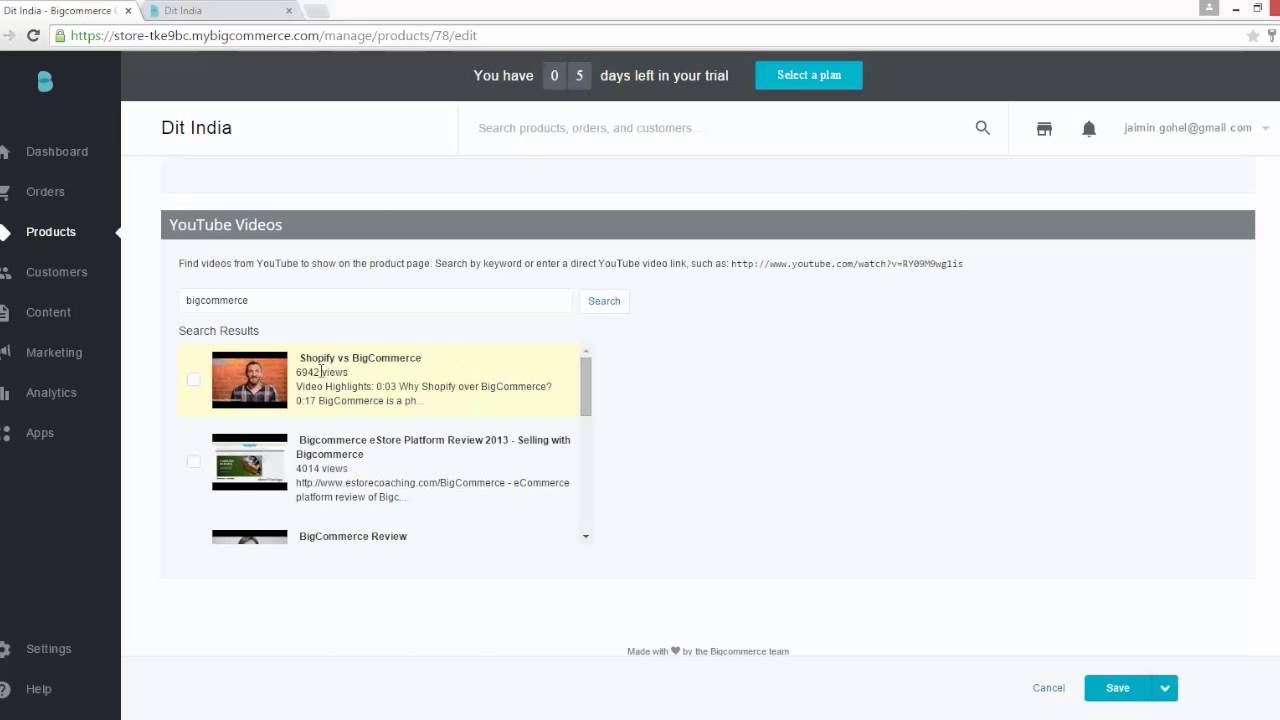Click the Cancel link

pyautogui.click(x=1049, y=688)
